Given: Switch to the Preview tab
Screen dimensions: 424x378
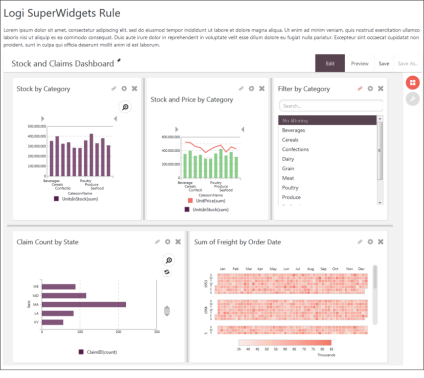Looking at the screenshot, I should tap(360, 63).
